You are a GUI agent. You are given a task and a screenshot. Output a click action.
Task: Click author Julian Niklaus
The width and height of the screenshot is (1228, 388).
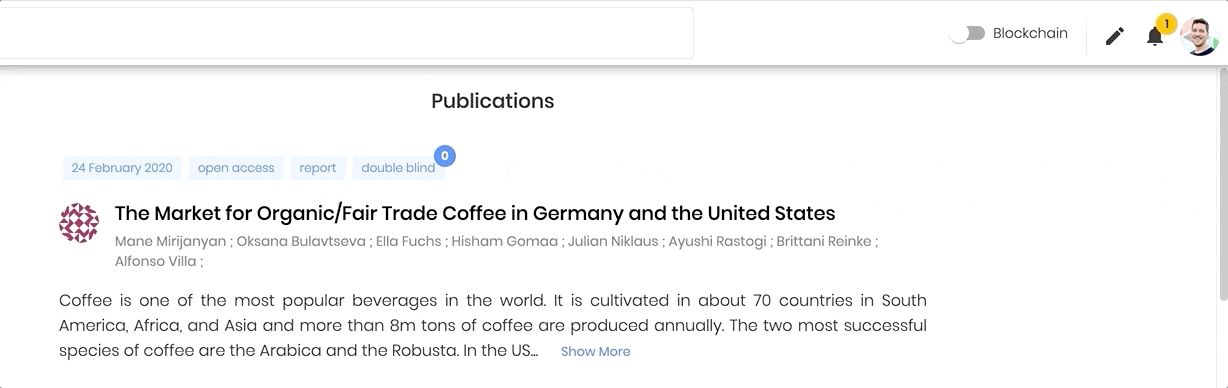(x=613, y=241)
